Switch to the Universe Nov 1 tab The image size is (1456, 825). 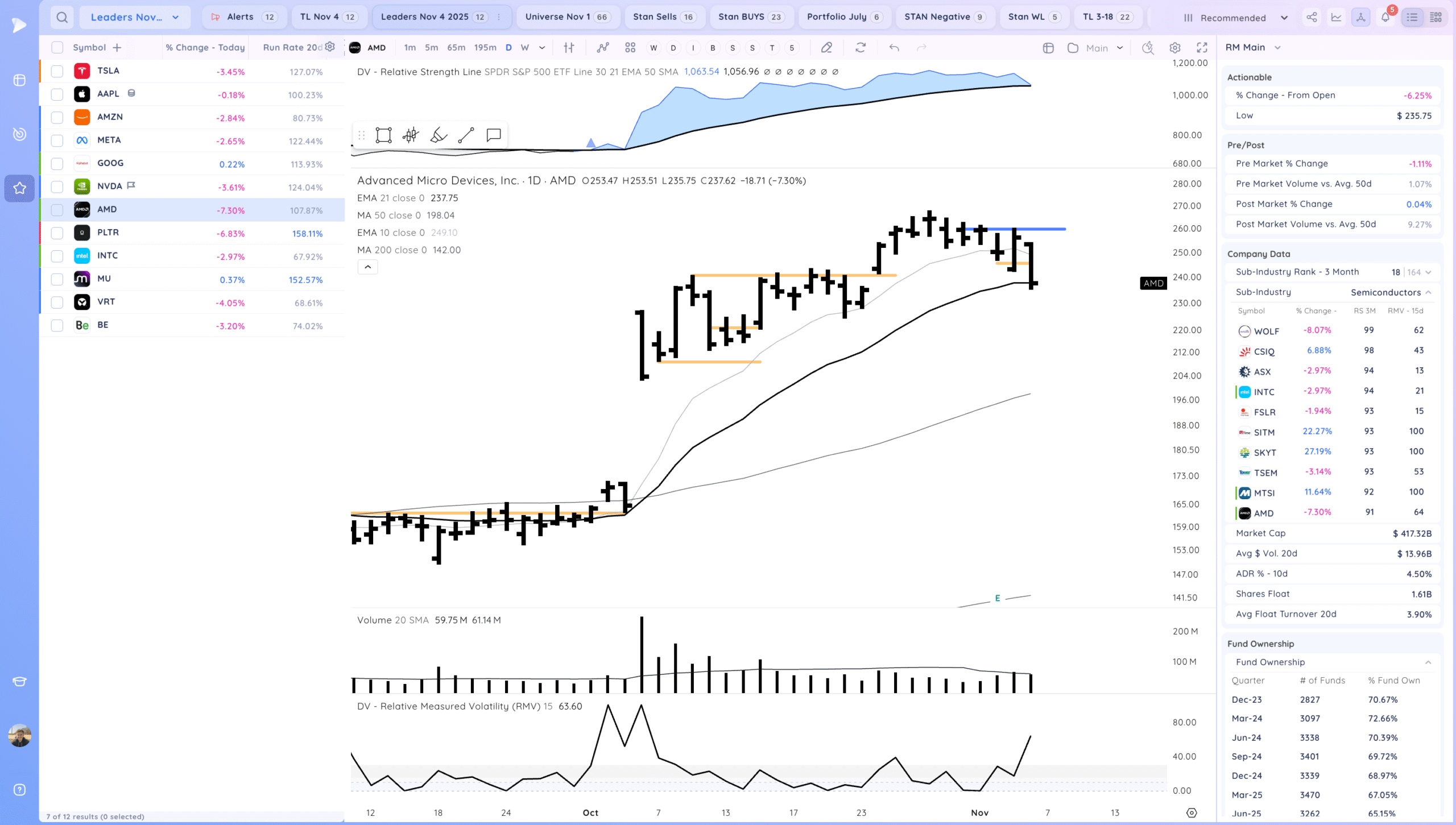(565, 17)
